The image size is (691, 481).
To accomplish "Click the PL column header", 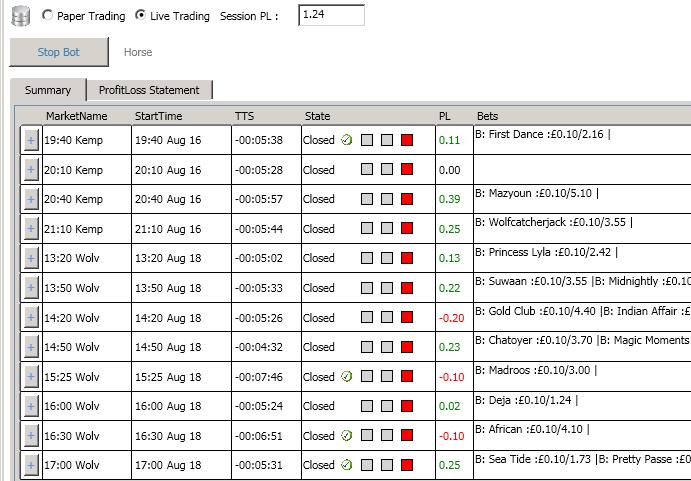I will (445, 116).
